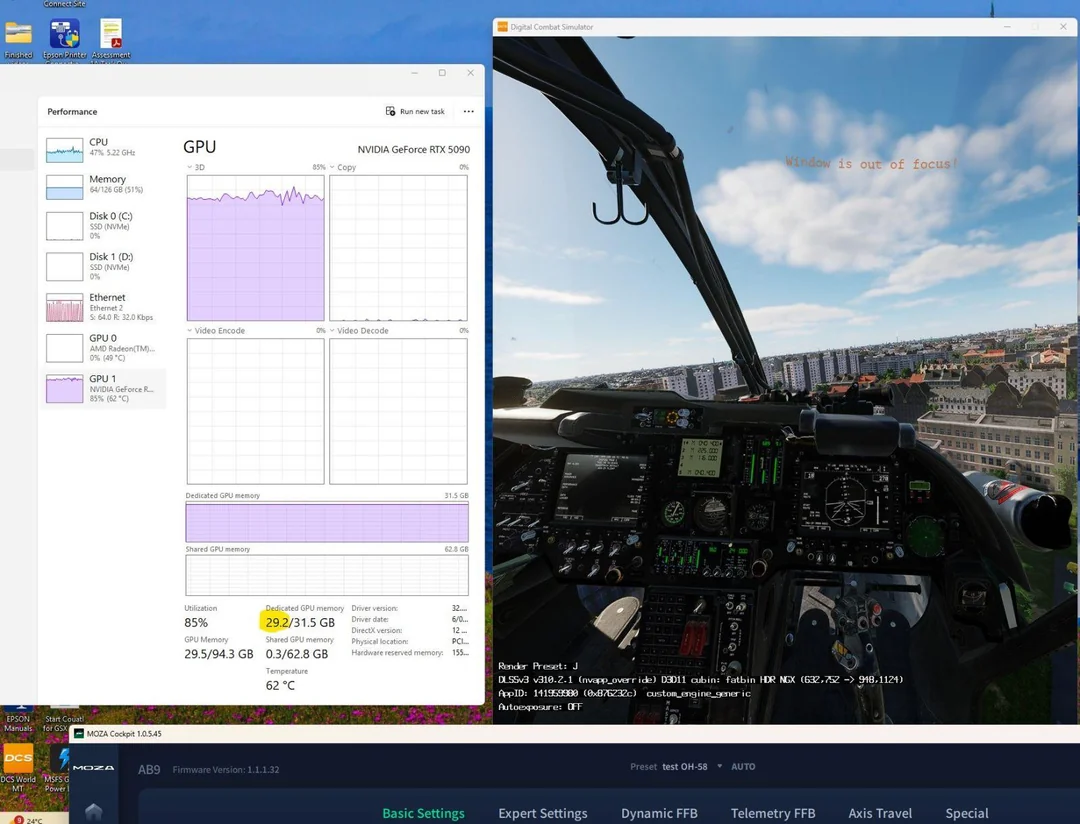Open the Finished folder on desktop
The height and width of the screenshot is (824, 1080).
click(19, 40)
